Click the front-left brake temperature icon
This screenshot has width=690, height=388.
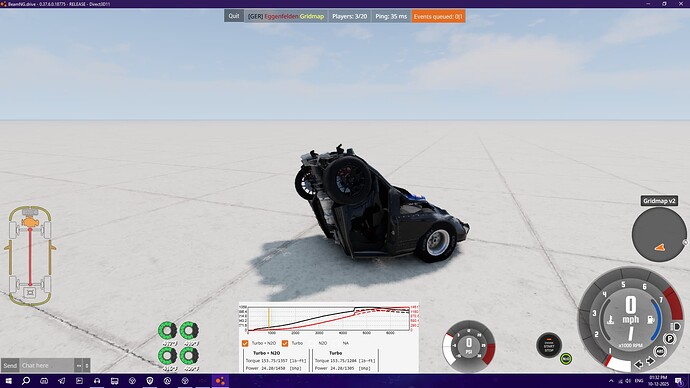point(167,330)
